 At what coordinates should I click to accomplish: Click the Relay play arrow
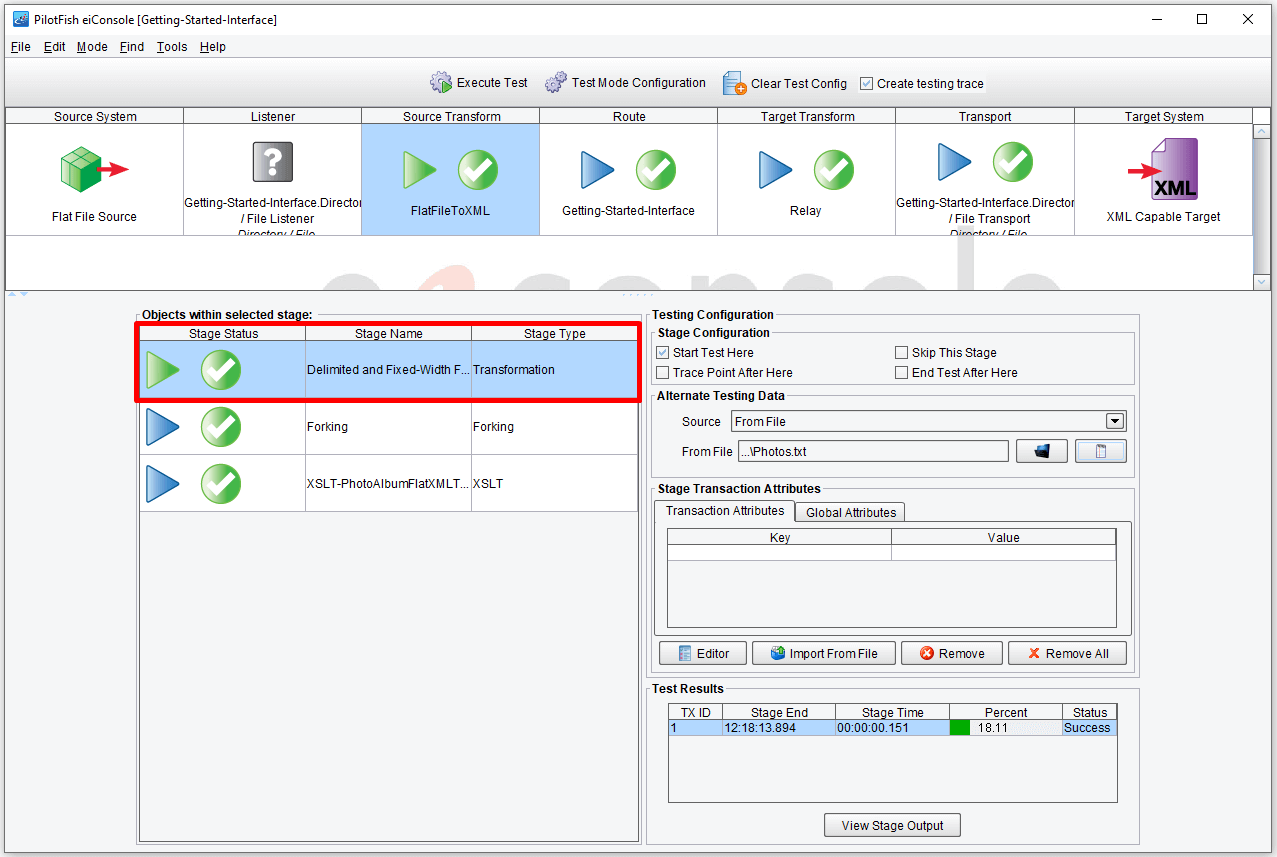click(x=776, y=170)
